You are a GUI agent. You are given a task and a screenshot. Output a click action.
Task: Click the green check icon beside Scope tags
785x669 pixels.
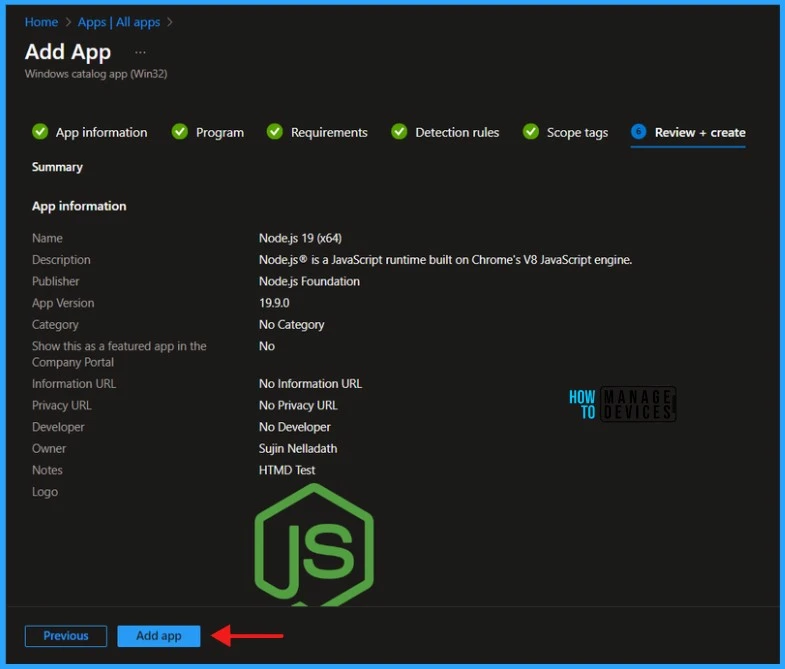click(531, 132)
